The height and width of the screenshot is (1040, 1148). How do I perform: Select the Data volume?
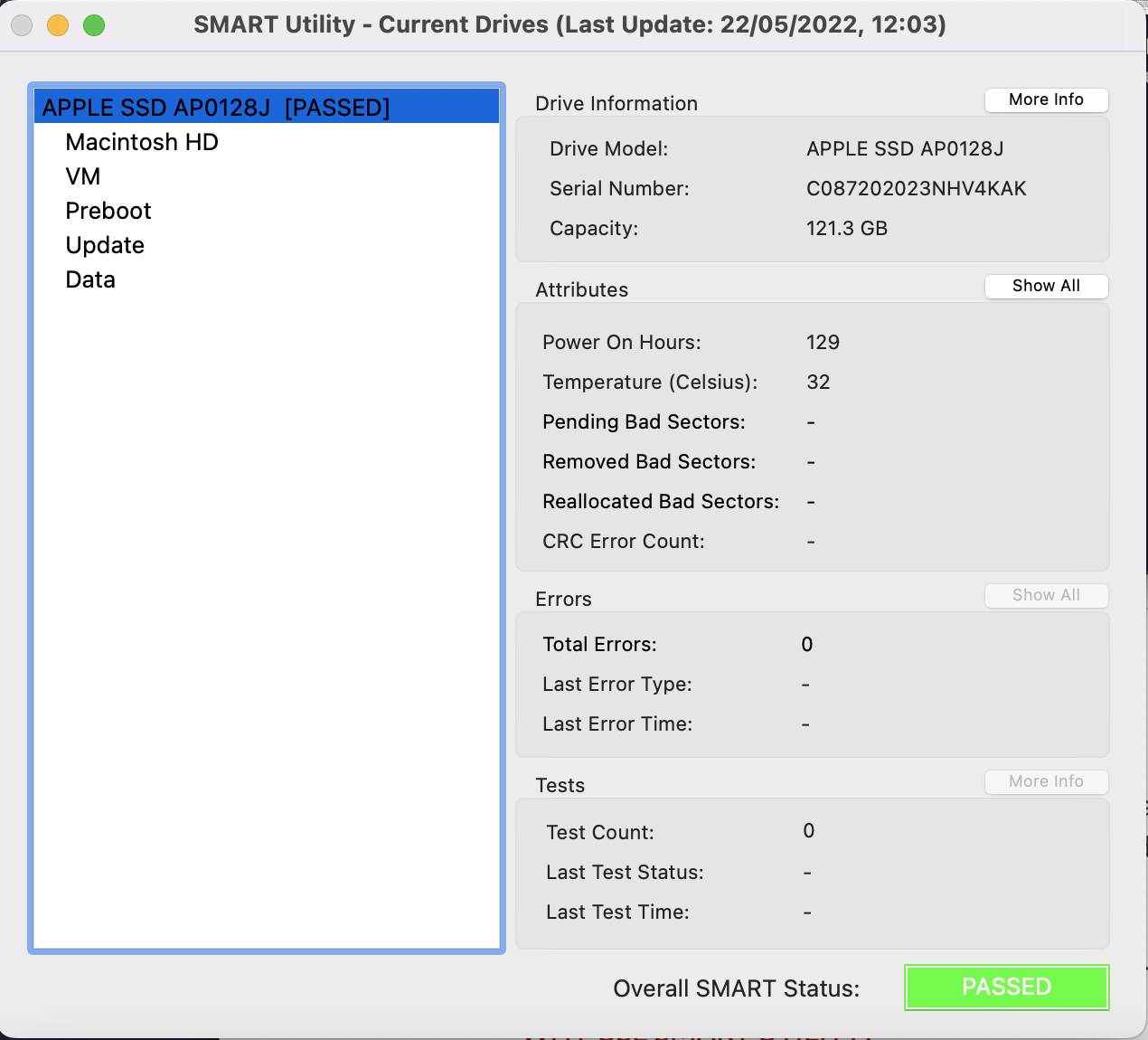click(90, 279)
